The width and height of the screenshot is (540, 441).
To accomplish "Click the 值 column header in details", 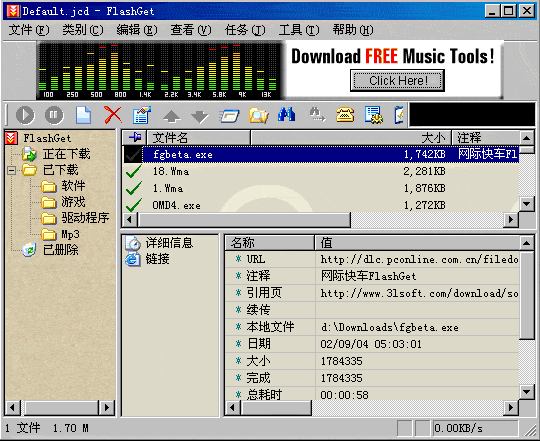I will 417,243.
